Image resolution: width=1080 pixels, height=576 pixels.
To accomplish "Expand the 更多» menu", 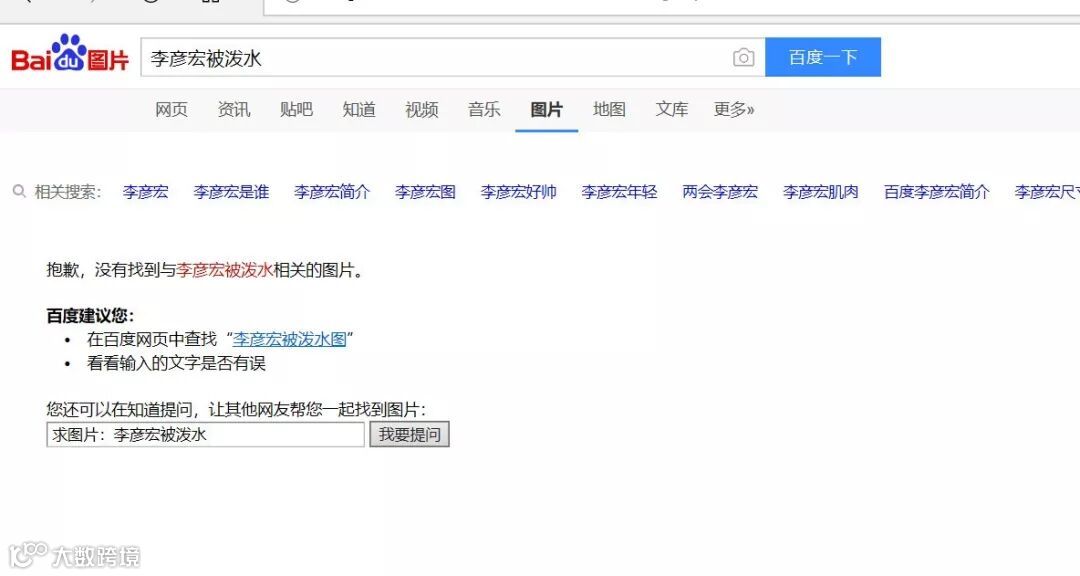I will pos(734,110).
